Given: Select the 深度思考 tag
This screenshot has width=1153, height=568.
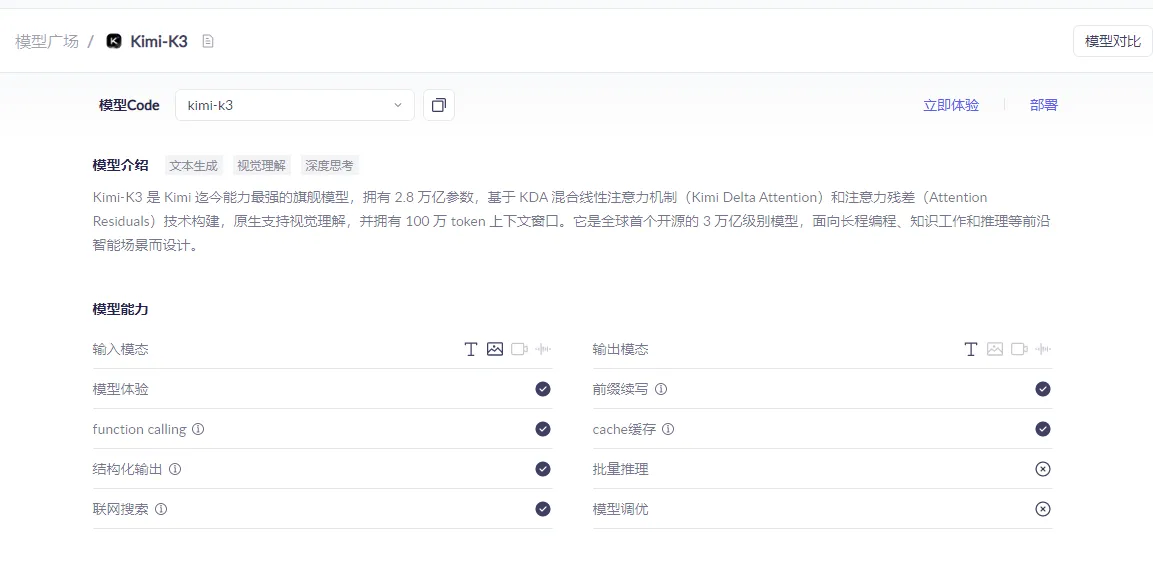Looking at the screenshot, I should [329, 166].
